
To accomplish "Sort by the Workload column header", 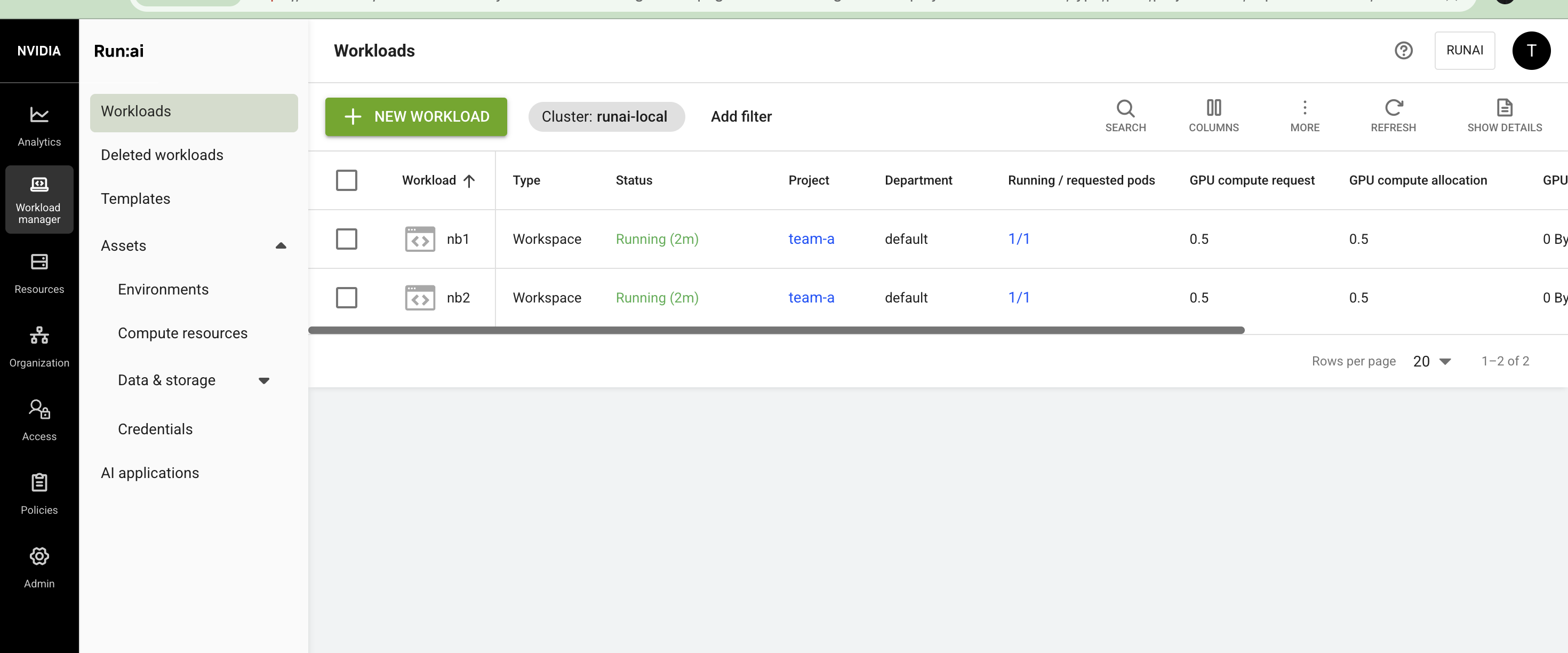I will point(438,180).
